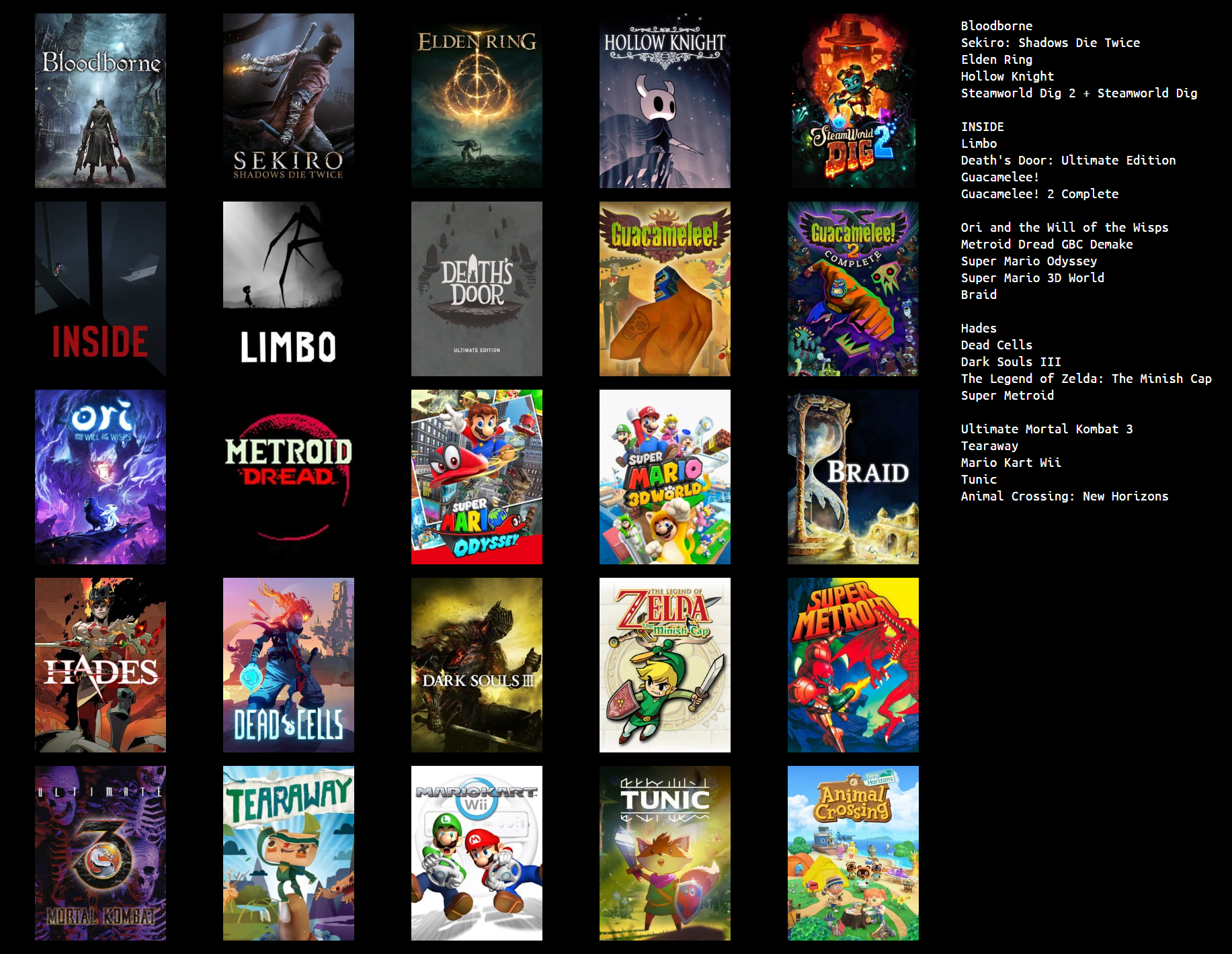Image resolution: width=1232 pixels, height=954 pixels.
Task: Open the Elden Ring cover image
Action: pos(477,101)
